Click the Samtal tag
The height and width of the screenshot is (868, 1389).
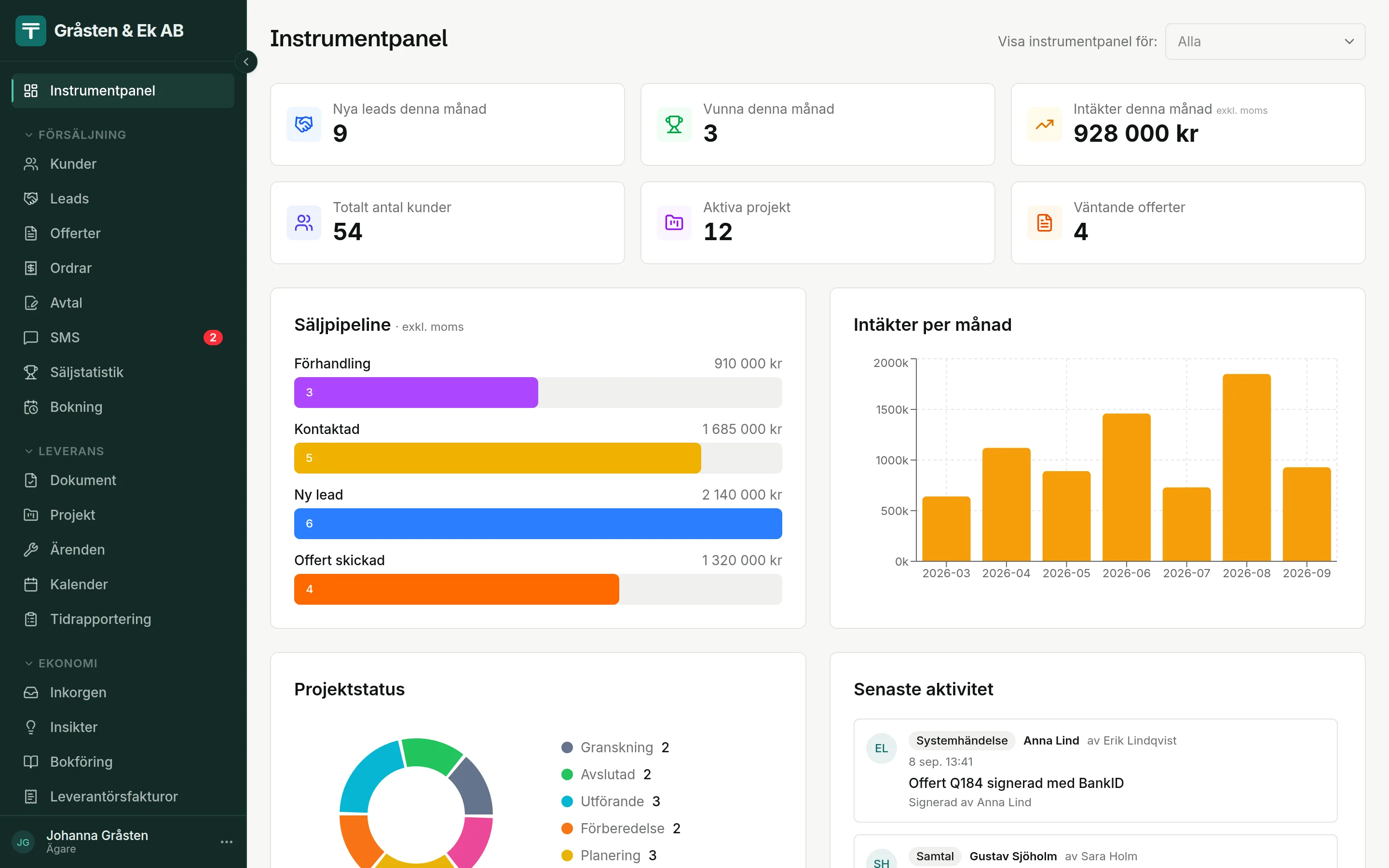pyautogui.click(x=934, y=856)
